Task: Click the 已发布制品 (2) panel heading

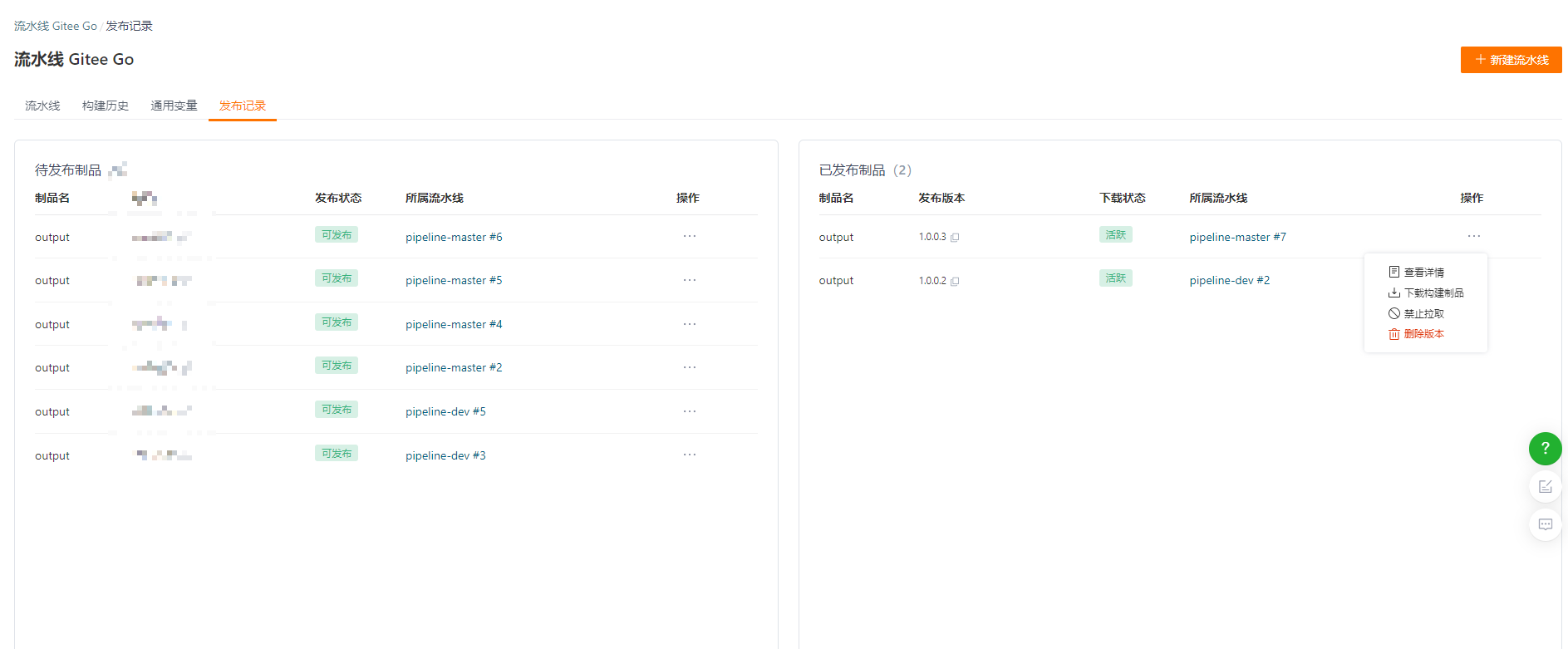Action: coord(865,170)
